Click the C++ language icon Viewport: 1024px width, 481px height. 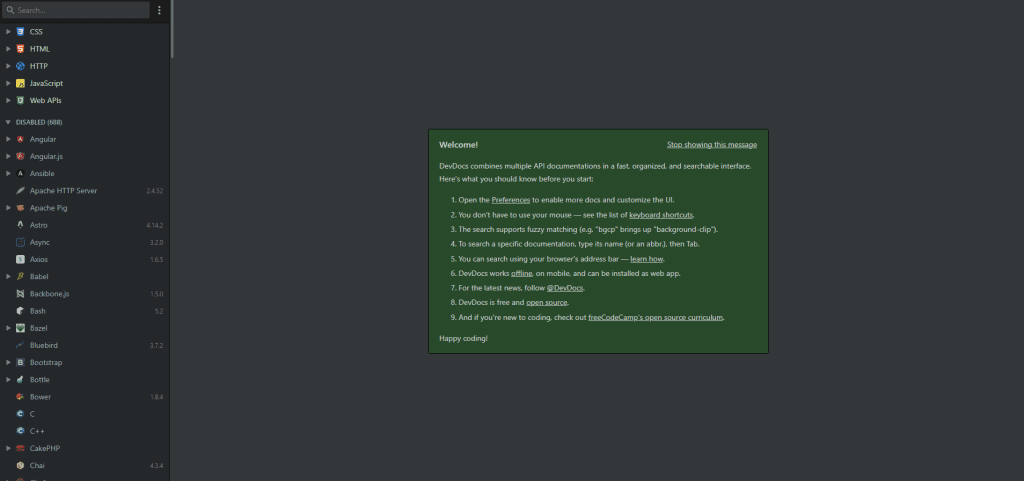pos(20,431)
